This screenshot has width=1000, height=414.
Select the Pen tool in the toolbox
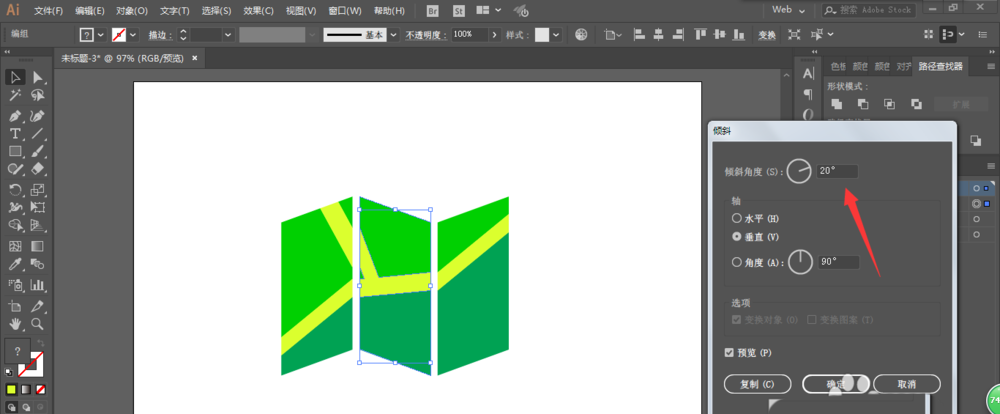(x=16, y=115)
